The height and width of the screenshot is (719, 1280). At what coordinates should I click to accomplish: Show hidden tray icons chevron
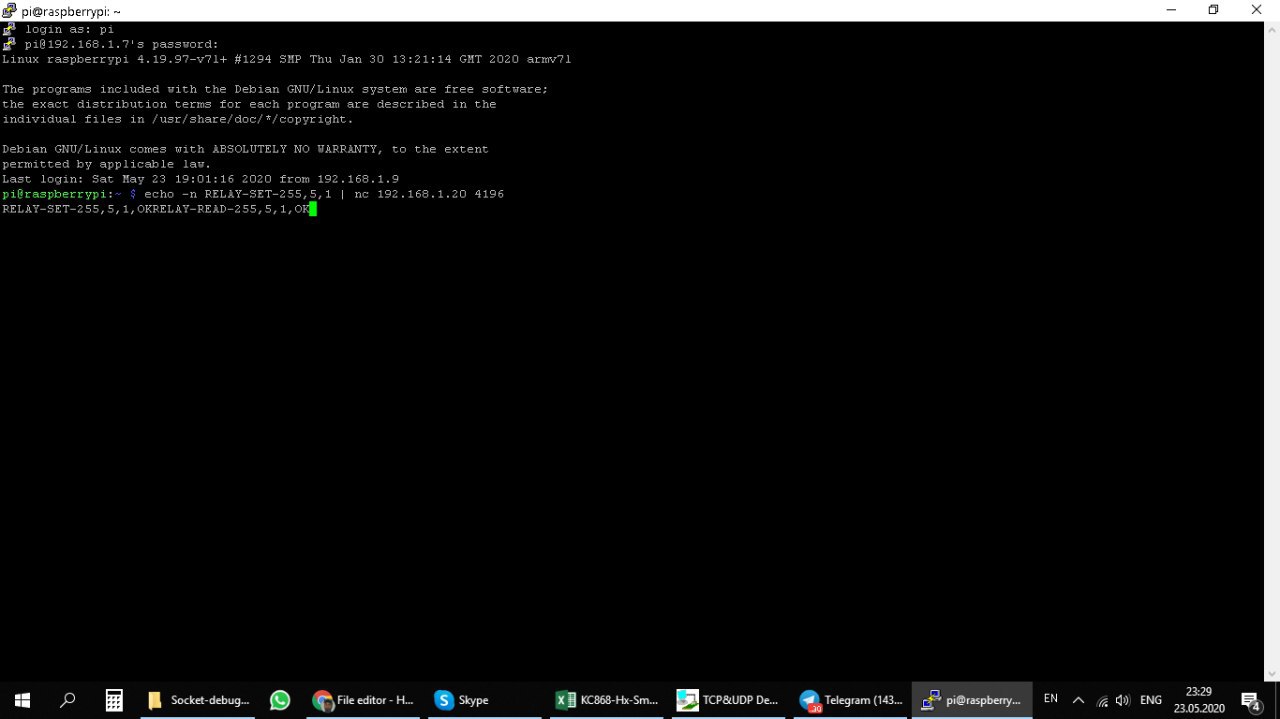[1078, 700]
